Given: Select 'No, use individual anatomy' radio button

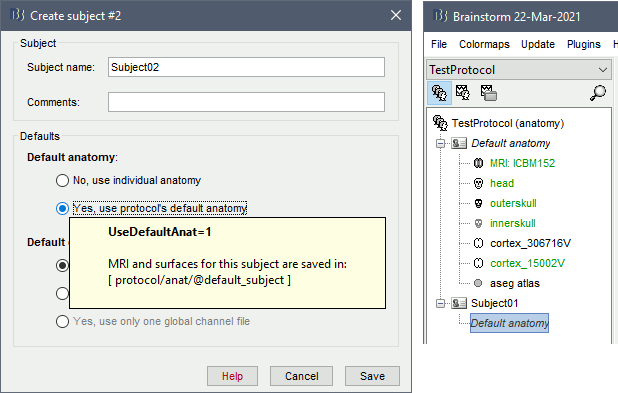Looking at the screenshot, I should tap(62, 181).
